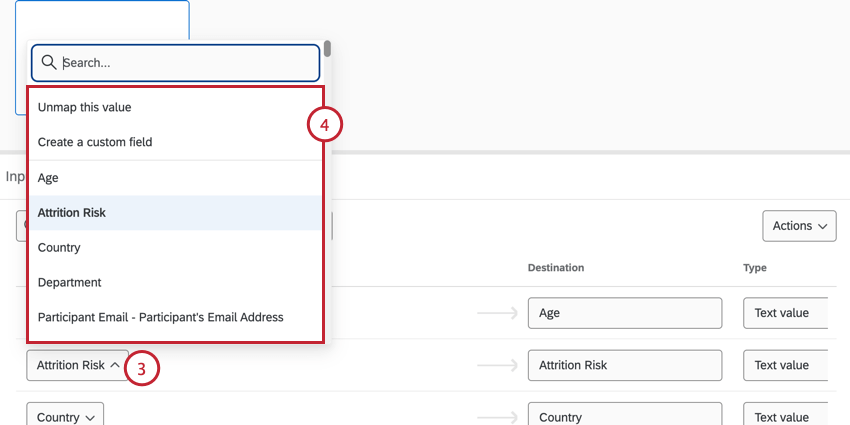Select 'Unmap this value' option

[84, 107]
